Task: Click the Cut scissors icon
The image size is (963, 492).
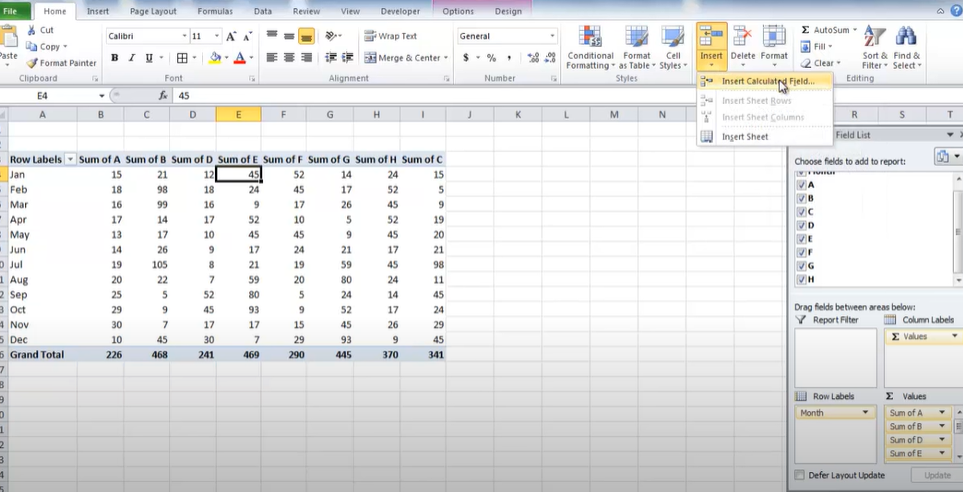Action: (31, 30)
